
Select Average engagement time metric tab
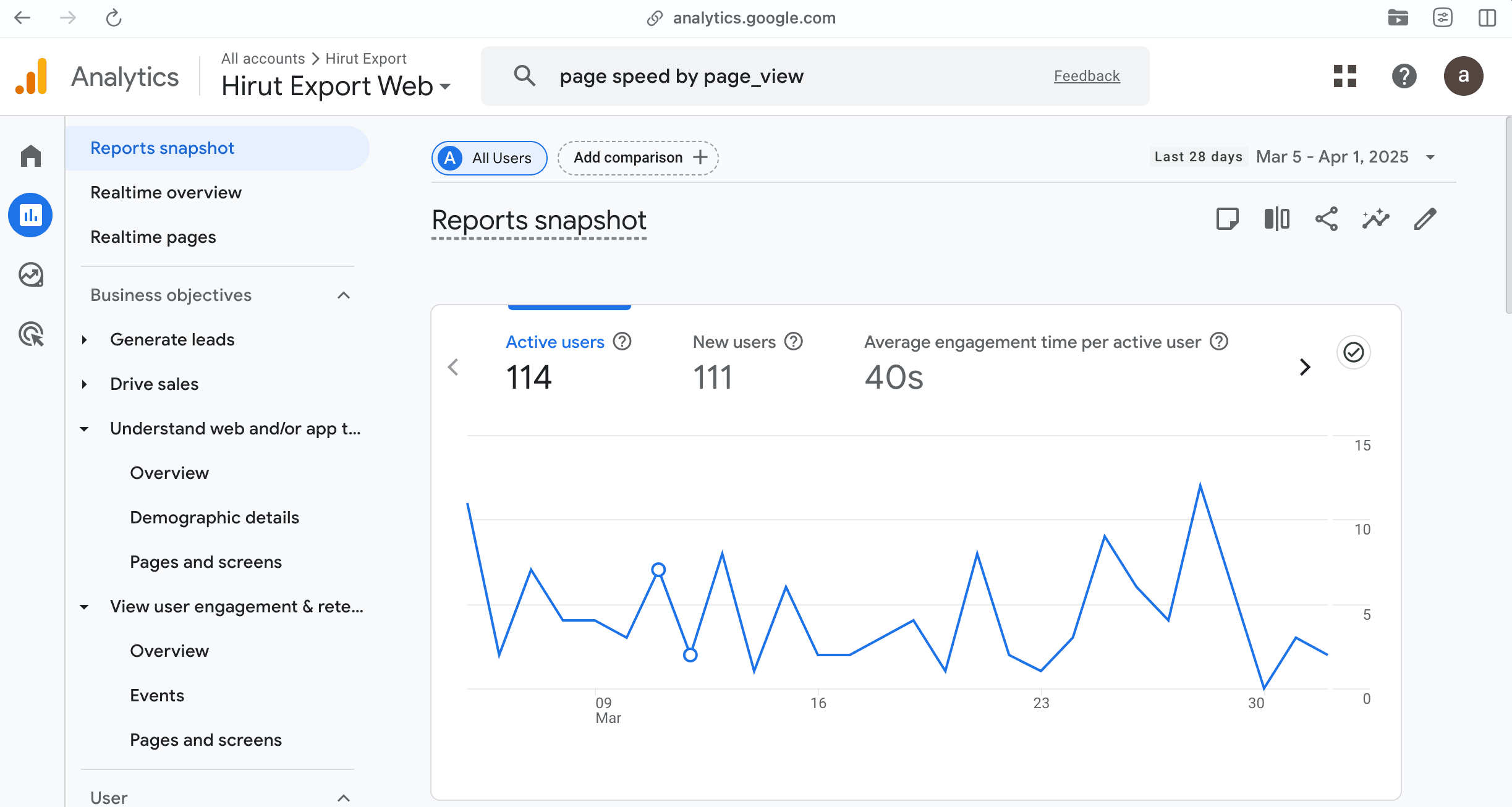coord(1046,361)
